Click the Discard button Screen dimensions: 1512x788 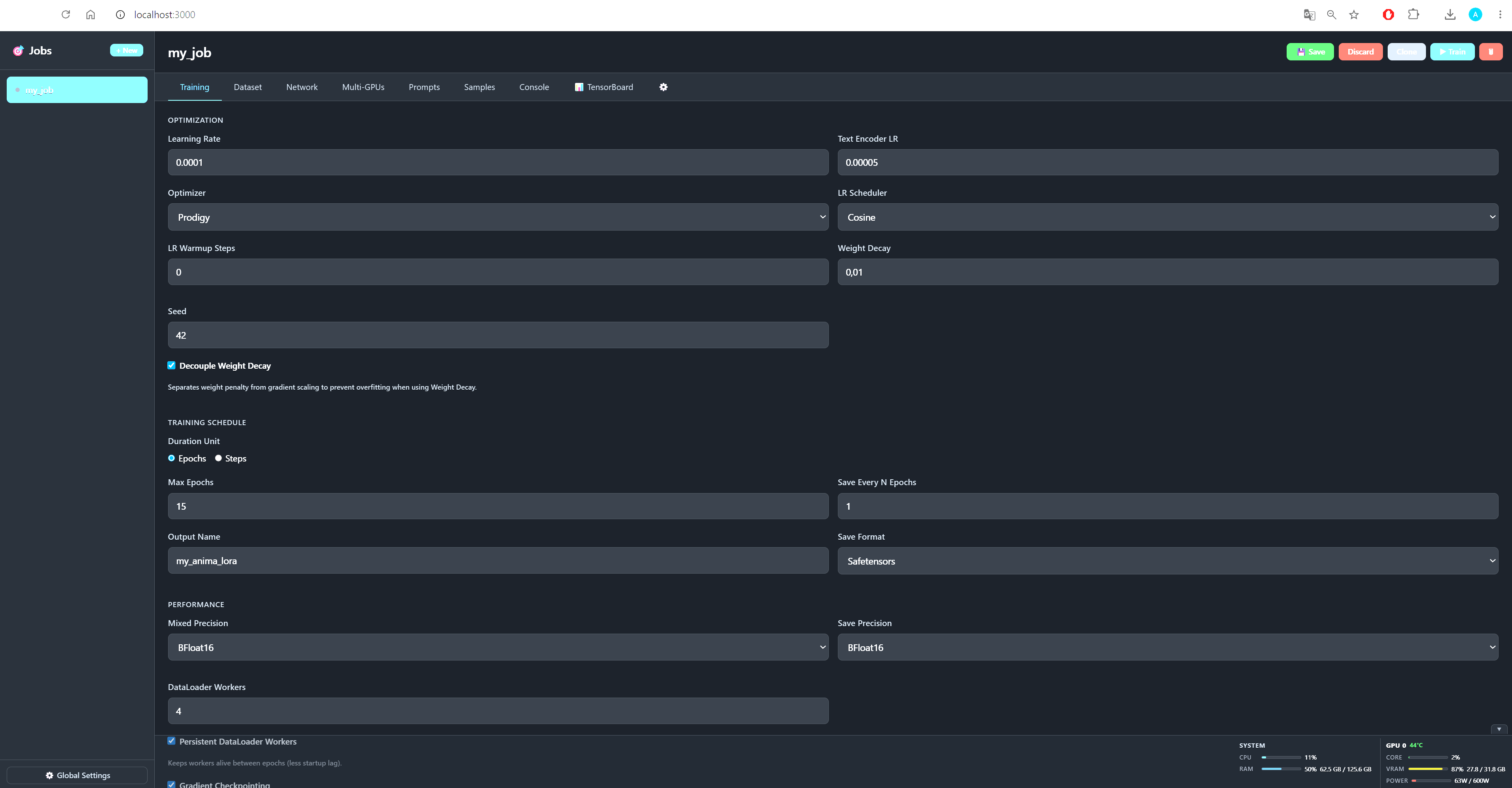pyautogui.click(x=1360, y=52)
